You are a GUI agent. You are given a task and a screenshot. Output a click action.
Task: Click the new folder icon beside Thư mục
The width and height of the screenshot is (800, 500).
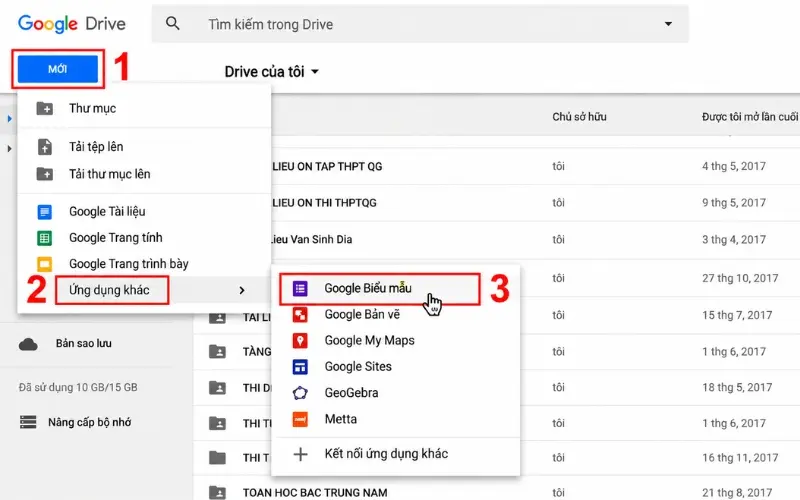click(44, 109)
